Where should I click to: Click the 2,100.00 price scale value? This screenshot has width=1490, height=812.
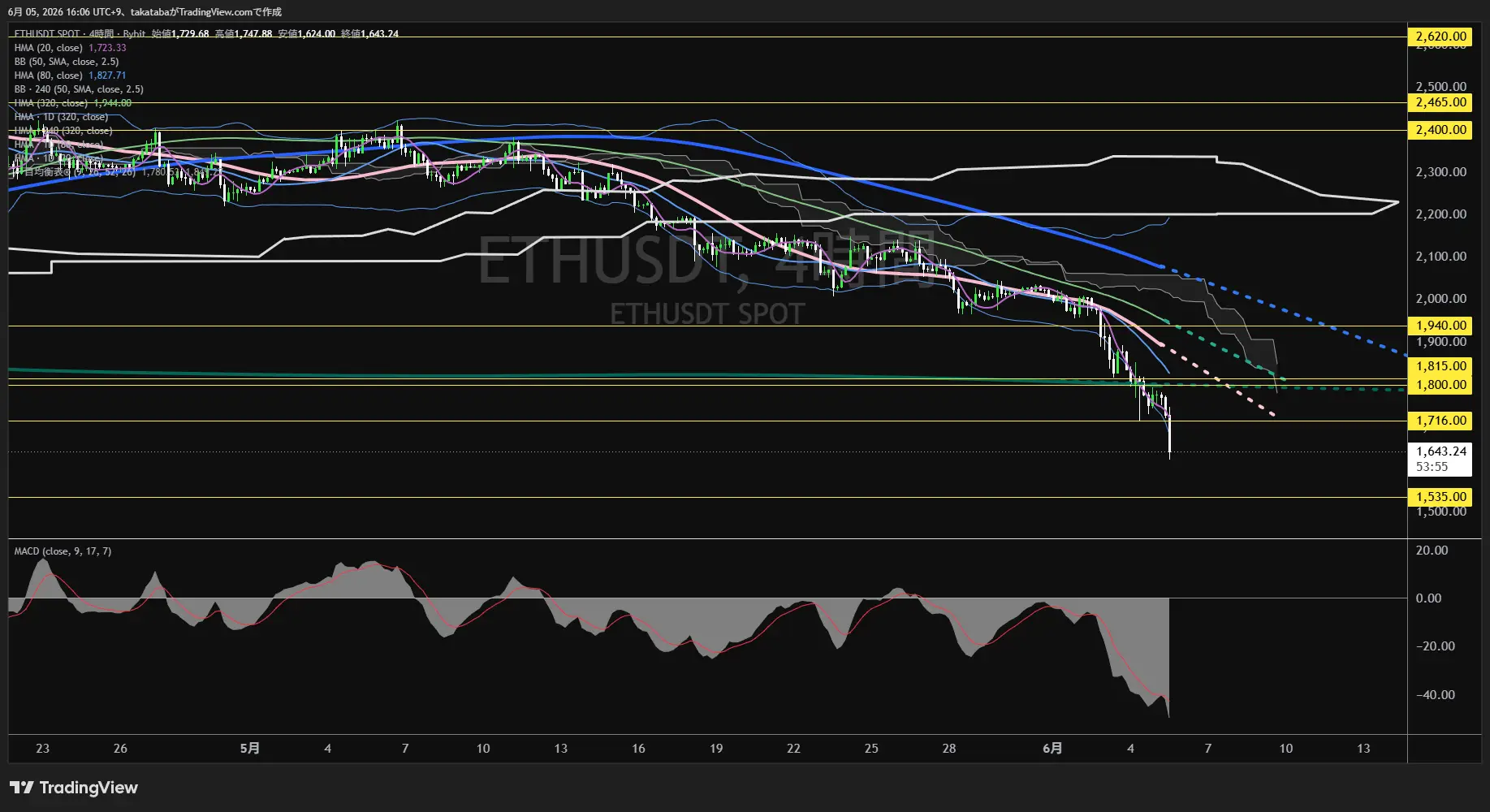click(x=1441, y=257)
